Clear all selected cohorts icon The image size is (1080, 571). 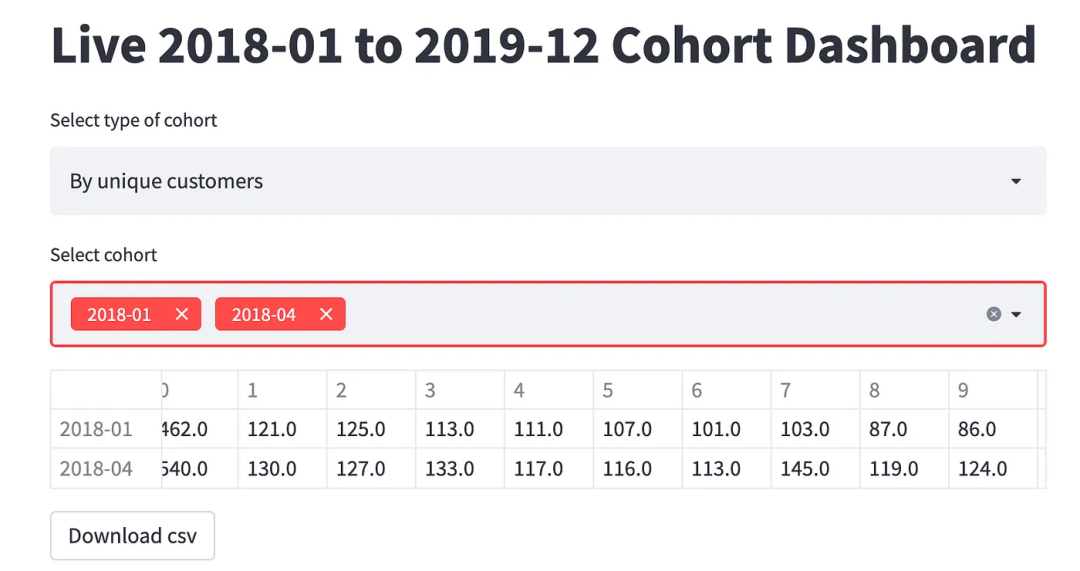pos(993,314)
